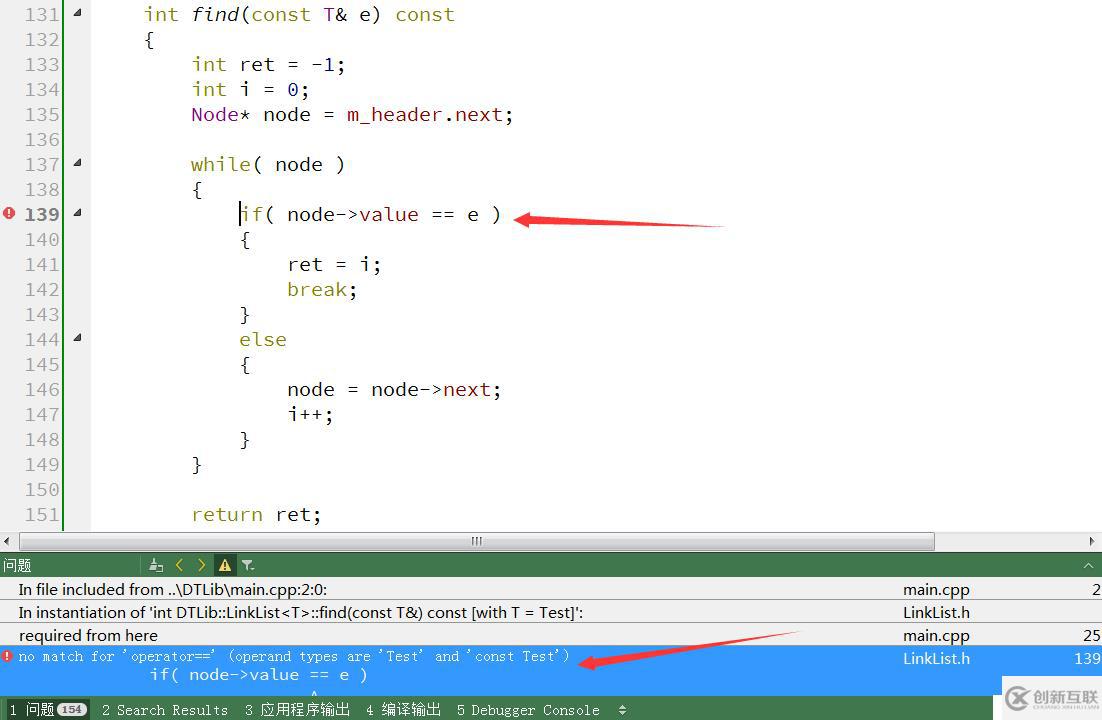Clear the issues list with the broom icon
This screenshot has width=1102, height=720.
tap(156, 565)
